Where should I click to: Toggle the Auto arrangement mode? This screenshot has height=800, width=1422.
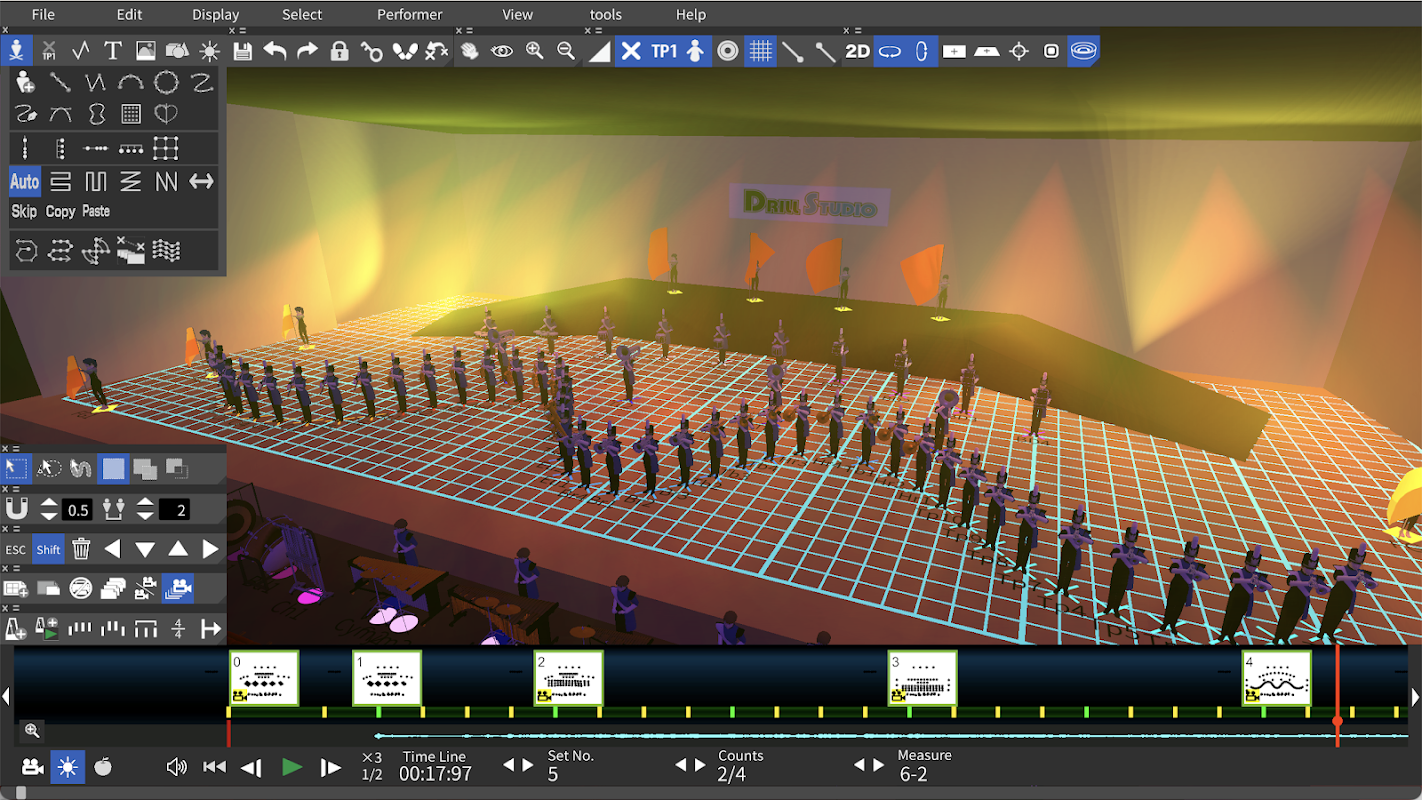coord(25,182)
